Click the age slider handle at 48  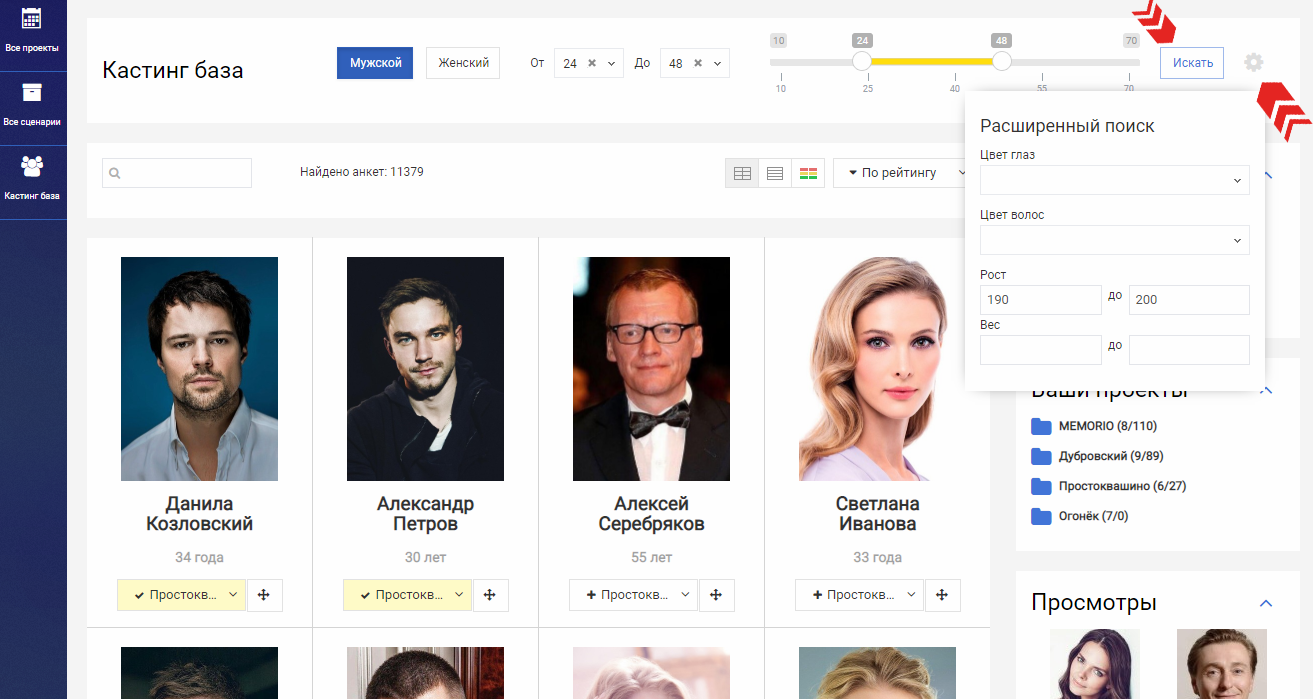coord(1001,62)
